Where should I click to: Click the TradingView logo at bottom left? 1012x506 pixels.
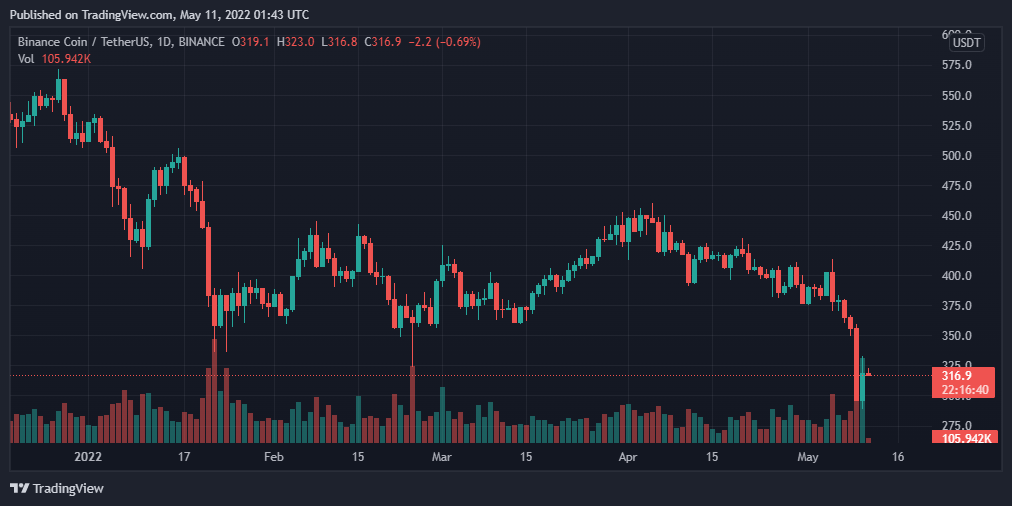pos(57,489)
